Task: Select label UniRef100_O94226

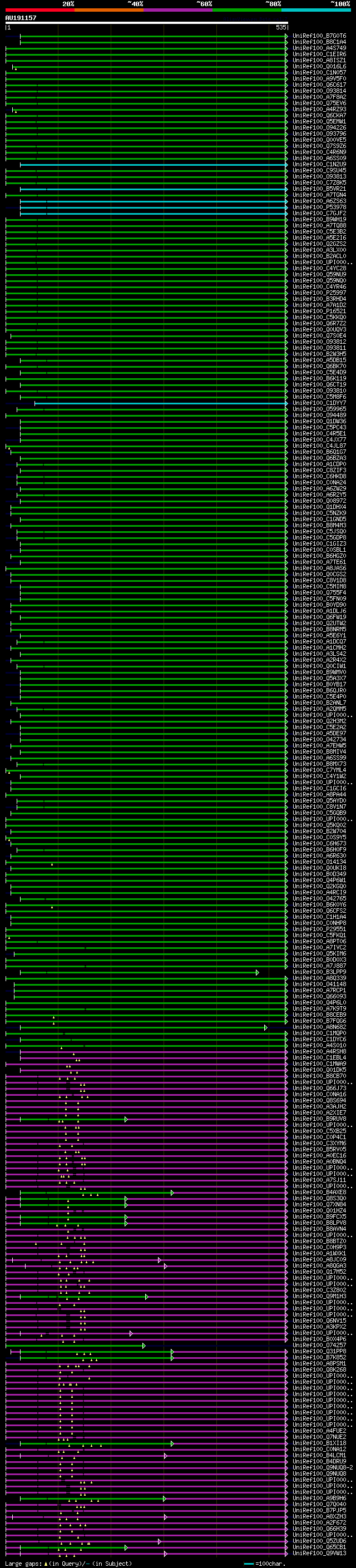Action: [319, 128]
